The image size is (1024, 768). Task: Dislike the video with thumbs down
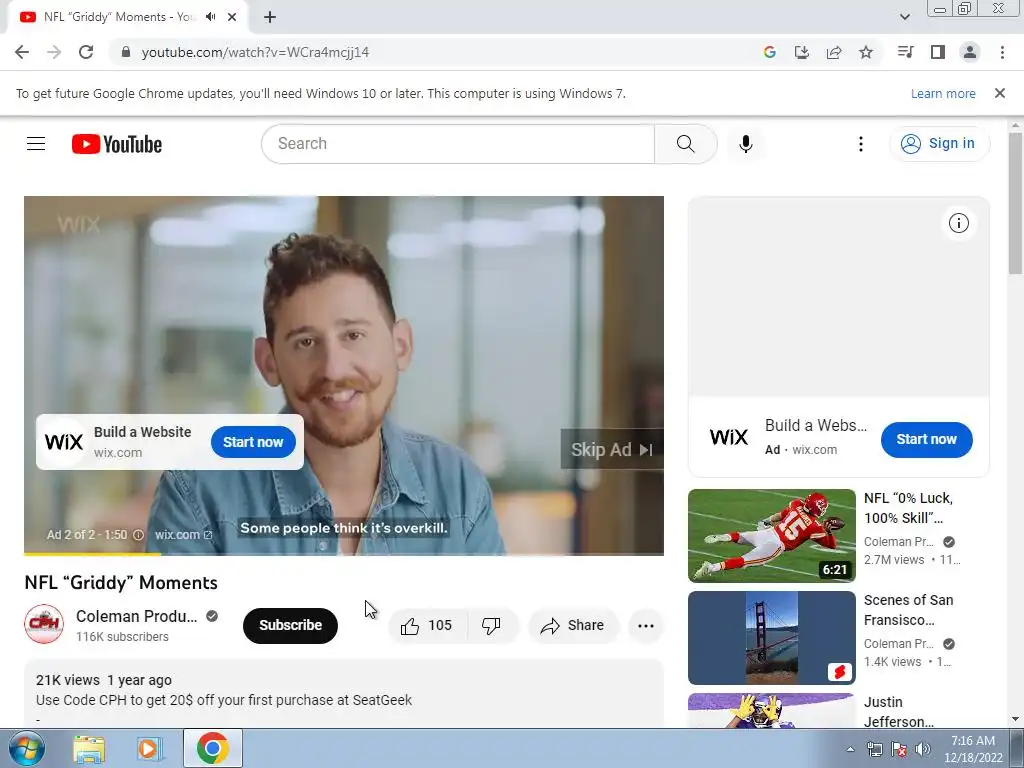pos(492,626)
